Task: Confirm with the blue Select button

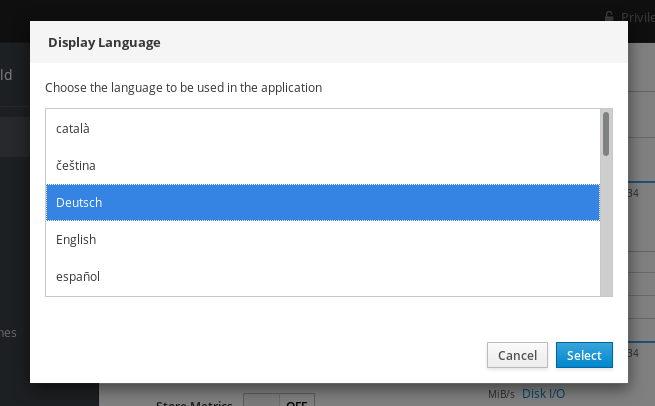Action: coord(584,355)
